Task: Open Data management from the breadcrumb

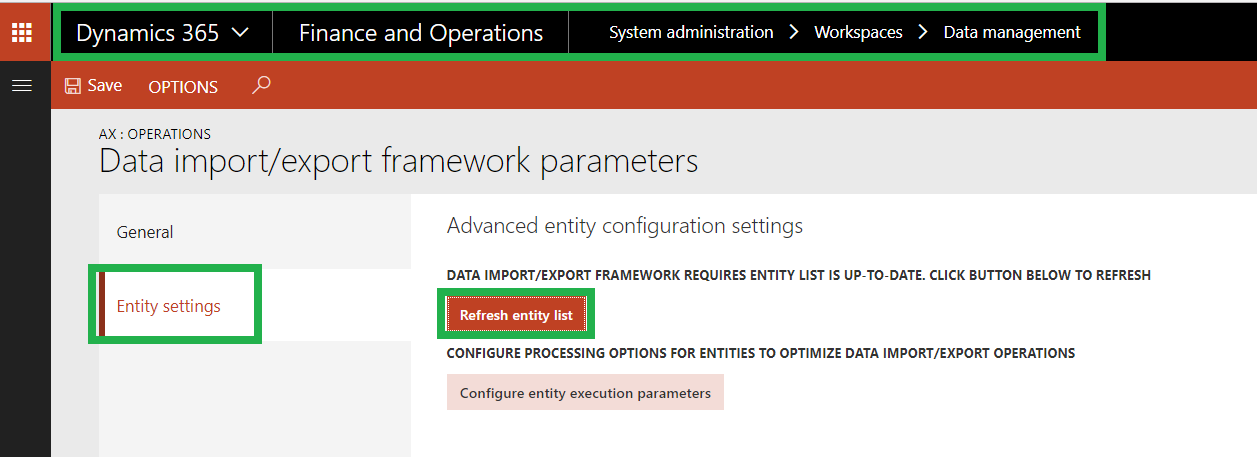Action: (x=1012, y=32)
